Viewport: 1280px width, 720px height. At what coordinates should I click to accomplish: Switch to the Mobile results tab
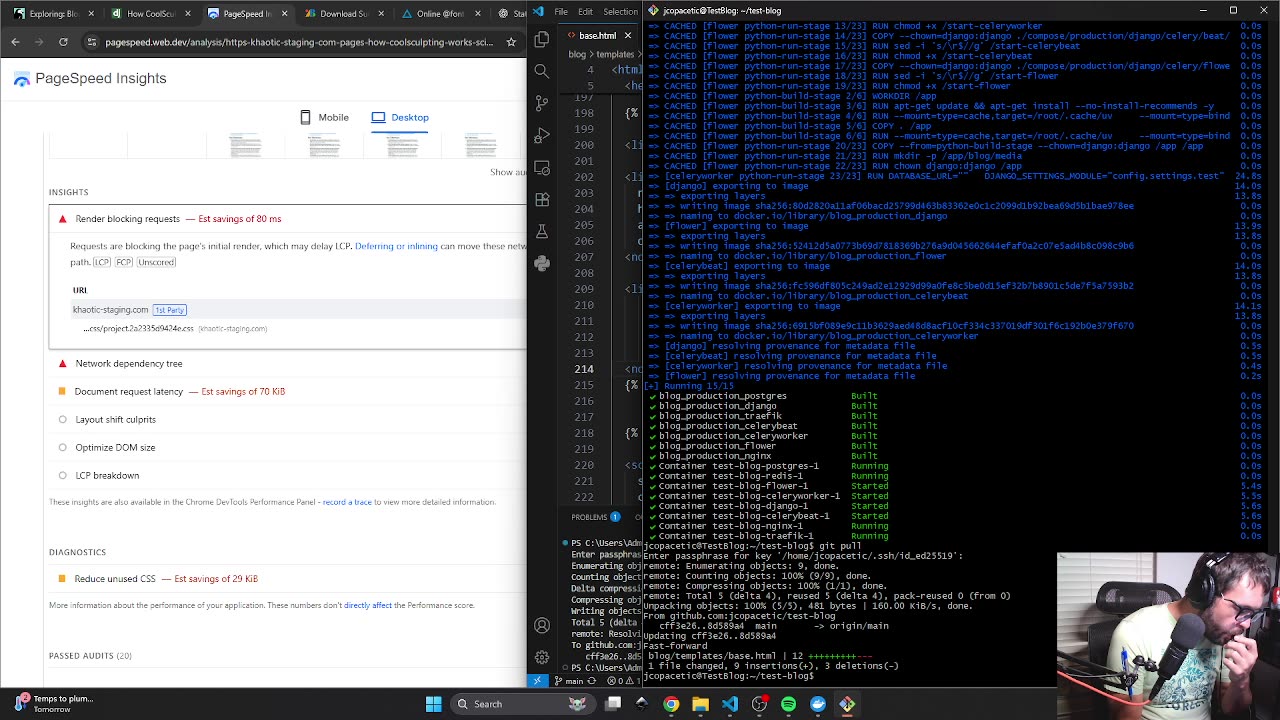pyautogui.click(x=324, y=117)
